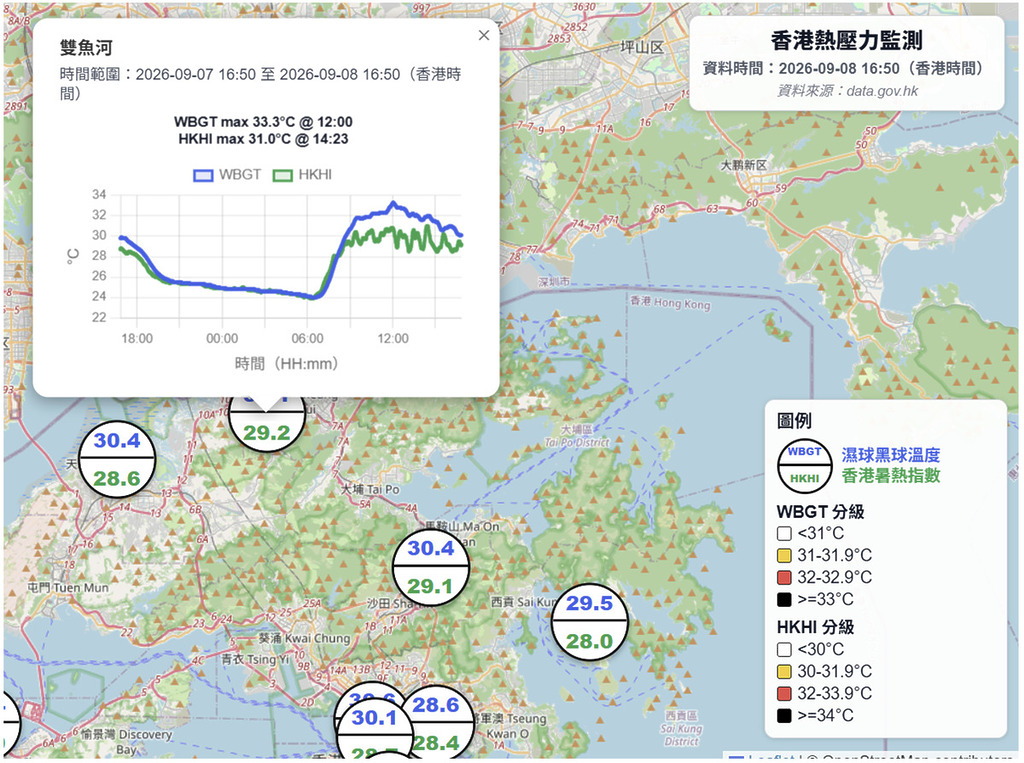1024x763 pixels.
Task: Click the yellow 31-31.9°C WBGT swatch
Action: tap(784, 556)
